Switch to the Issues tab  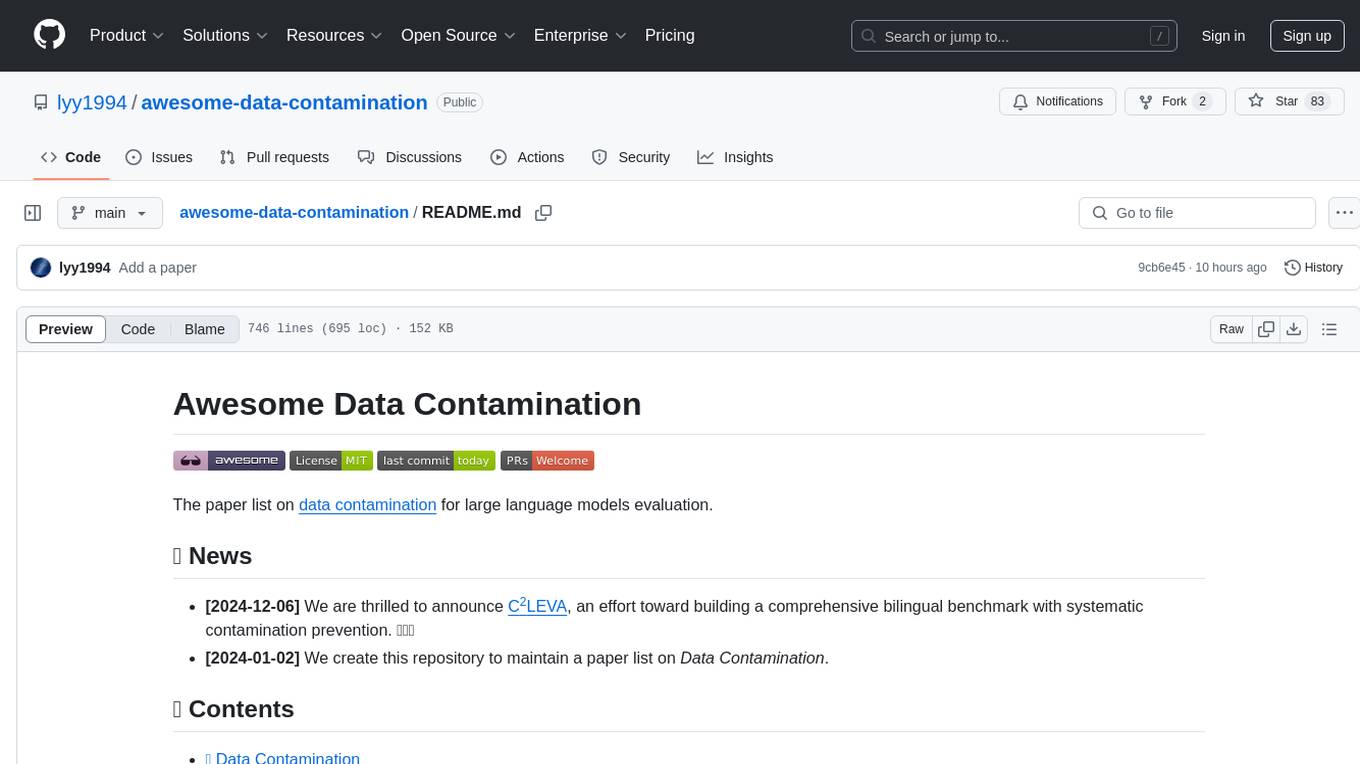click(159, 157)
